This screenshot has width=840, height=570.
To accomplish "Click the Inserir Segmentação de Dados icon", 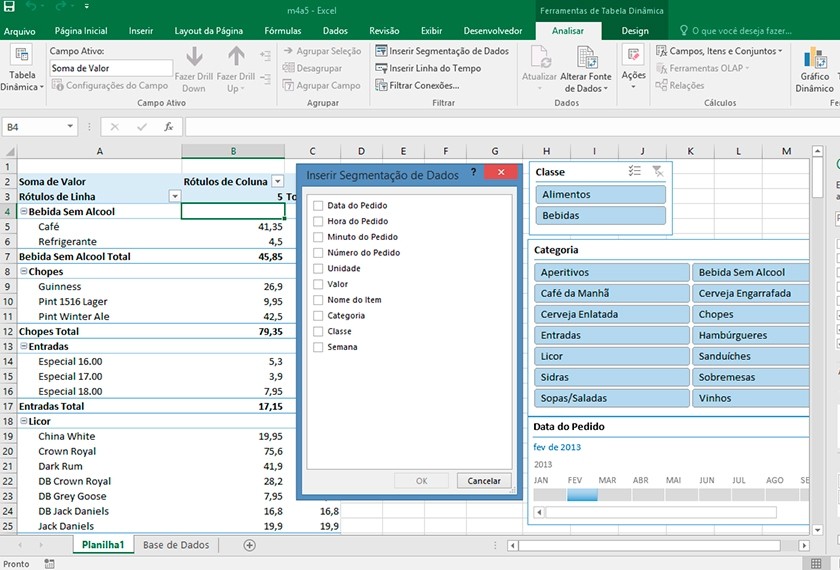I will (x=381, y=51).
